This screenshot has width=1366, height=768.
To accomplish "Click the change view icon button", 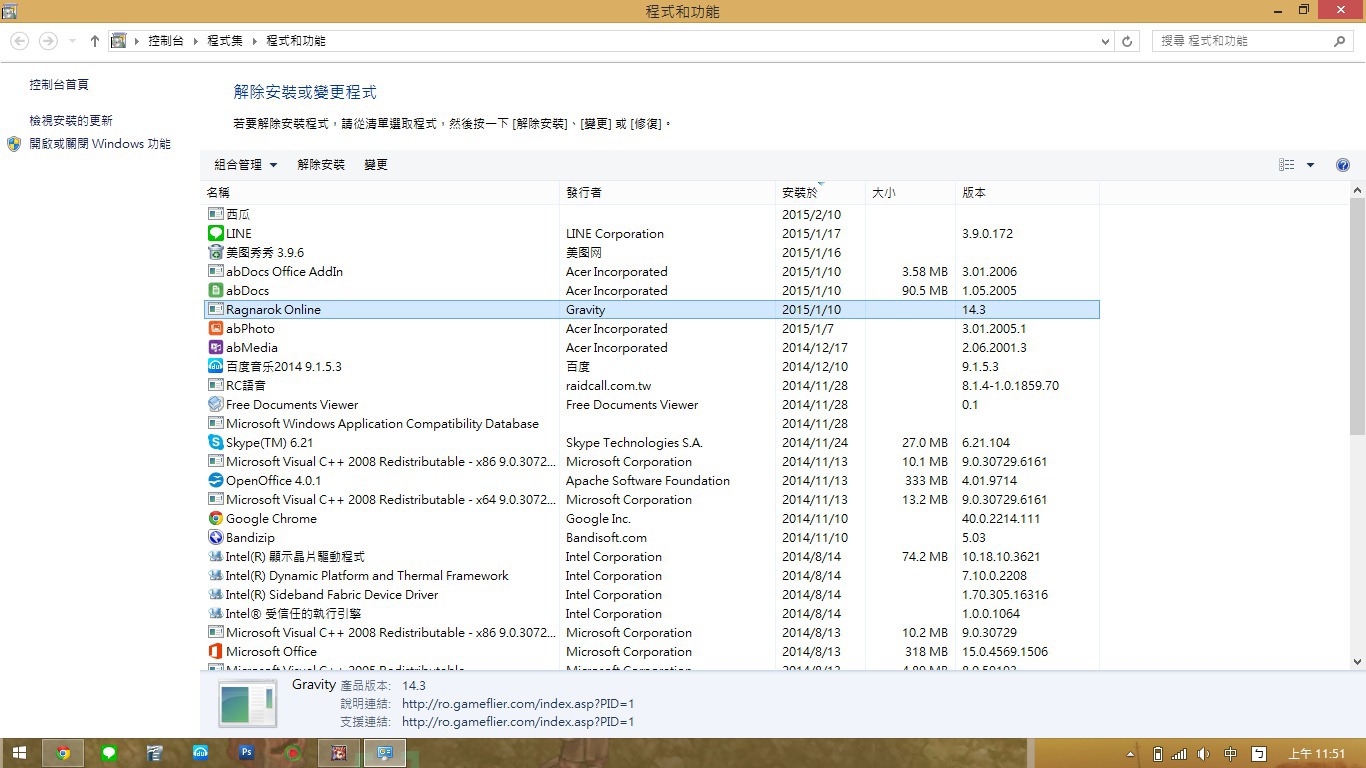I will (x=1287, y=165).
